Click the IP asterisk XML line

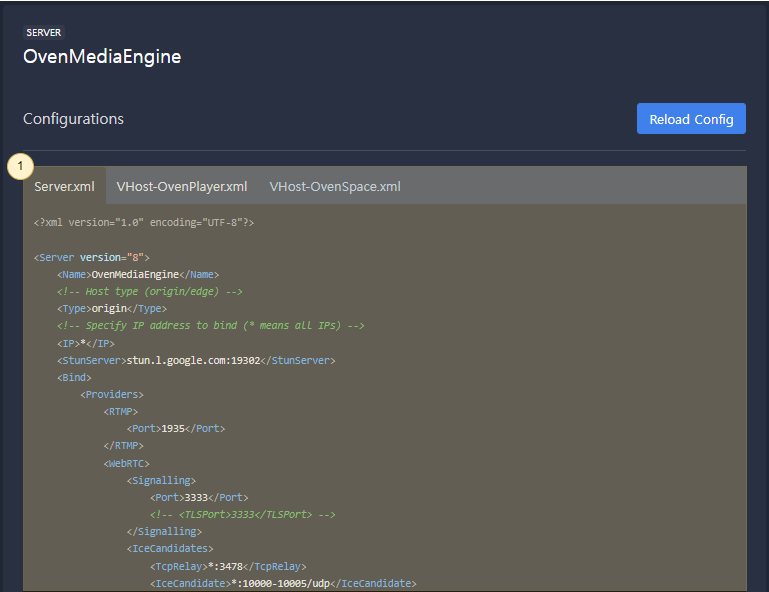86,343
